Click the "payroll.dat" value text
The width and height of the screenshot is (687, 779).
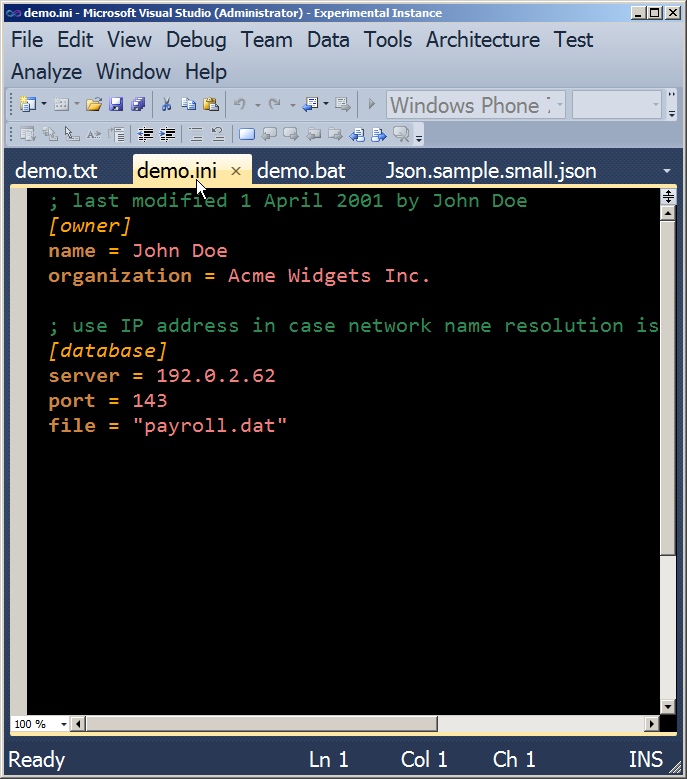(210, 426)
